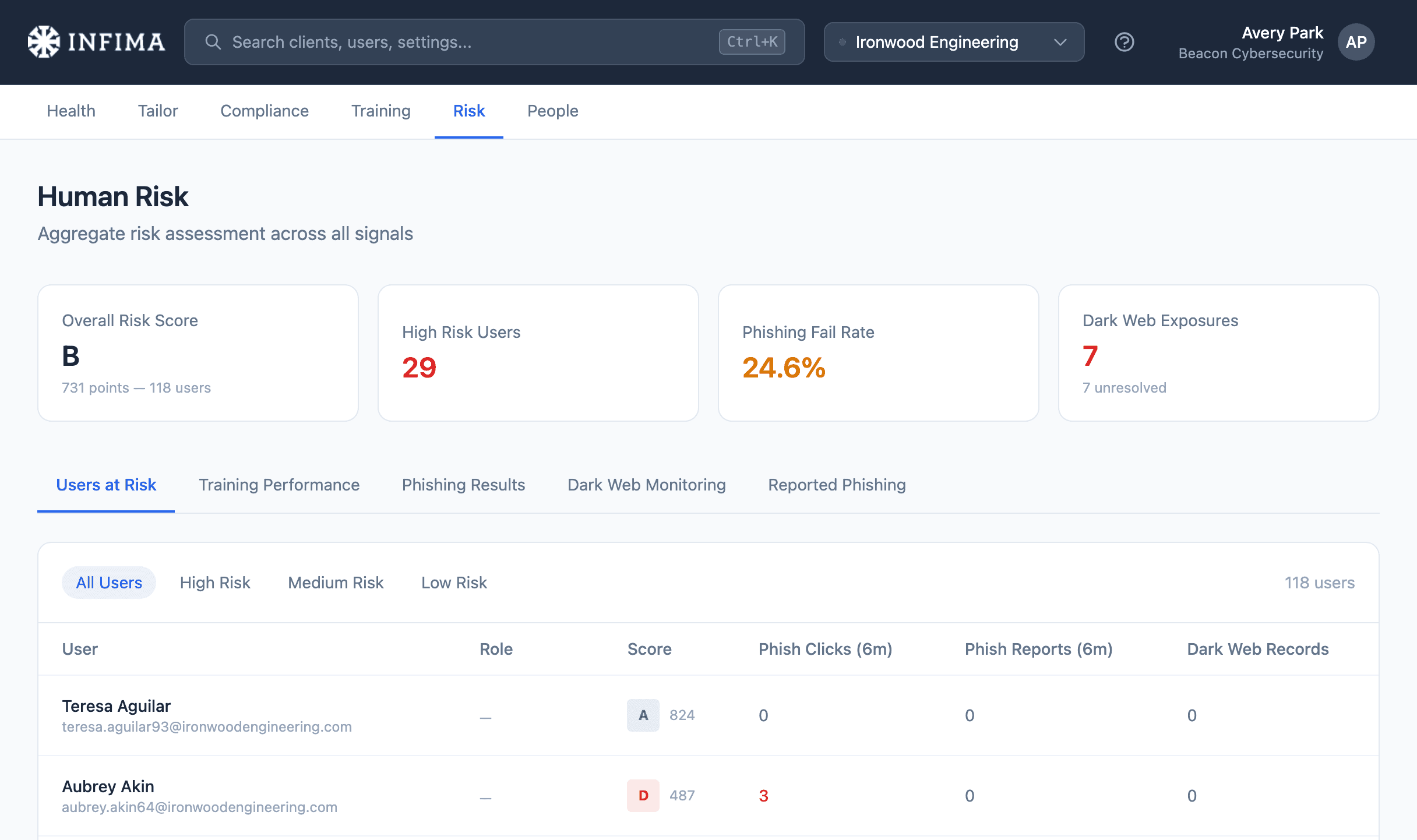Open Aubrey Akin's user row
The width and height of the screenshot is (1417, 840).
tap(708, 796)
